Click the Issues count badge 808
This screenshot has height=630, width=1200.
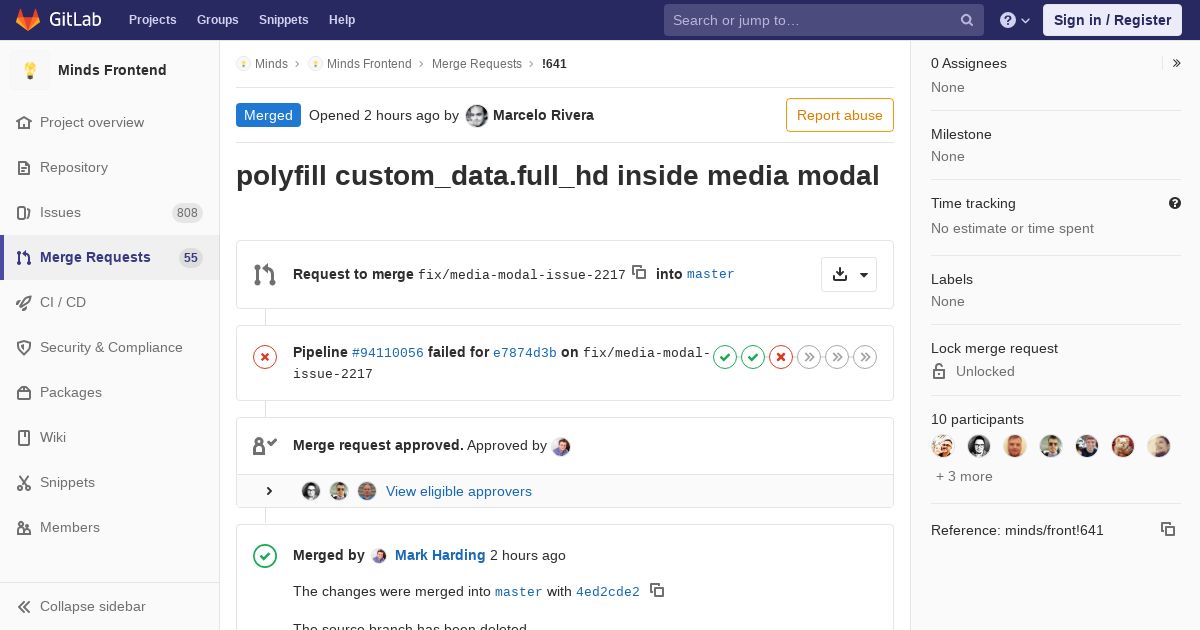187,212
